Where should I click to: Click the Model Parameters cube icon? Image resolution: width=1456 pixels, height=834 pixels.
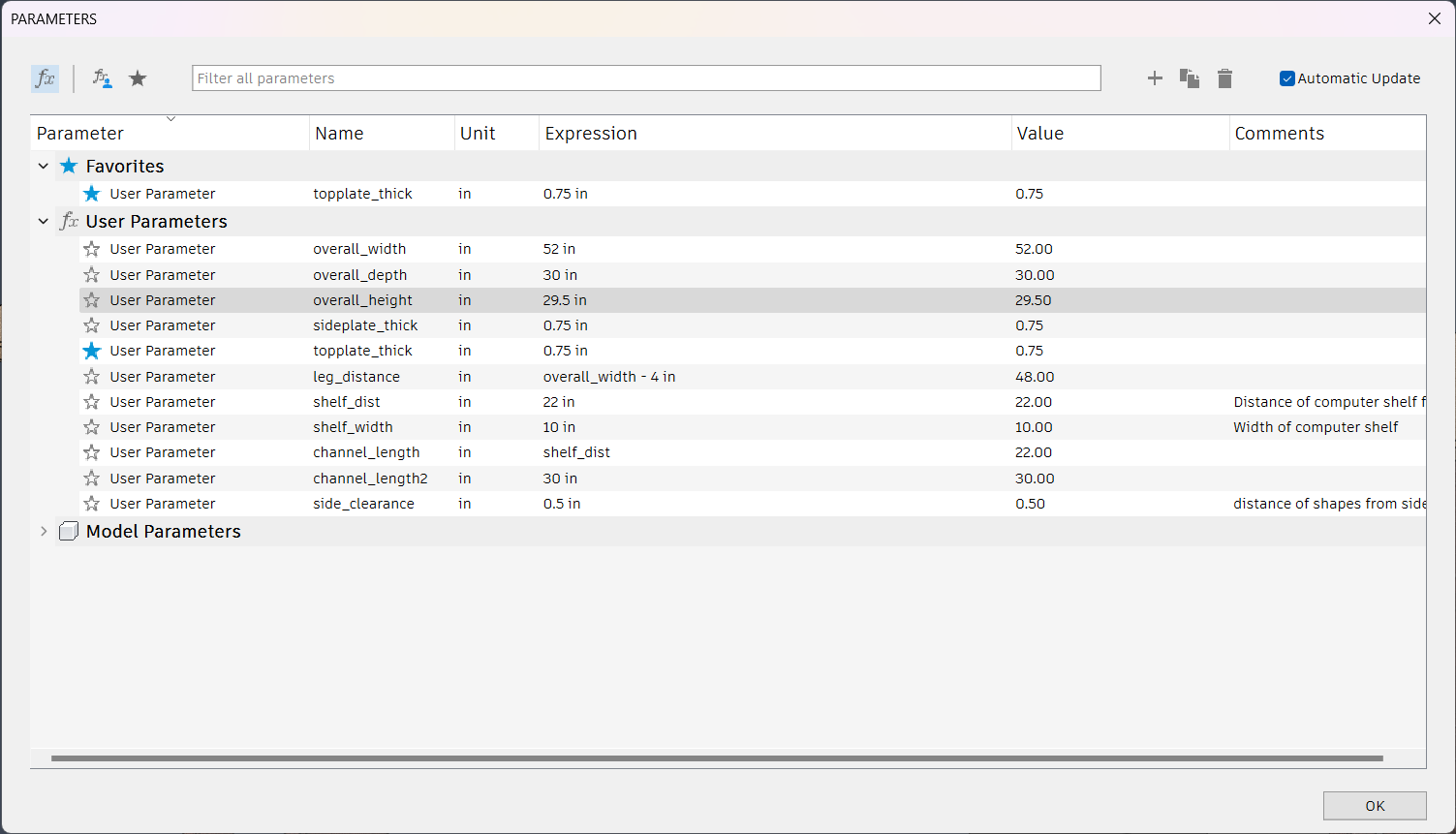(x=68, y=531)
